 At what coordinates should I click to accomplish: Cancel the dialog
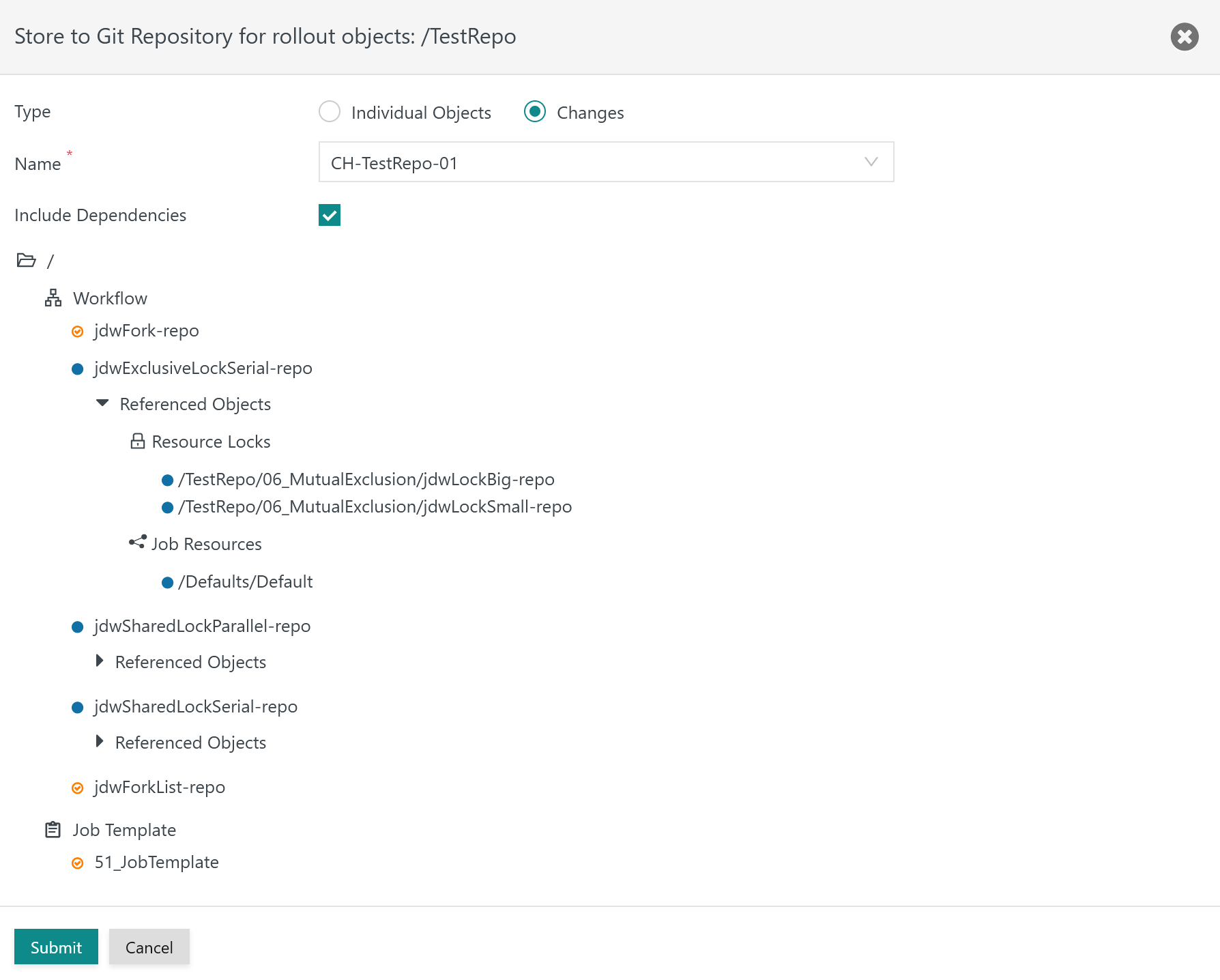(x=149, y=947)
